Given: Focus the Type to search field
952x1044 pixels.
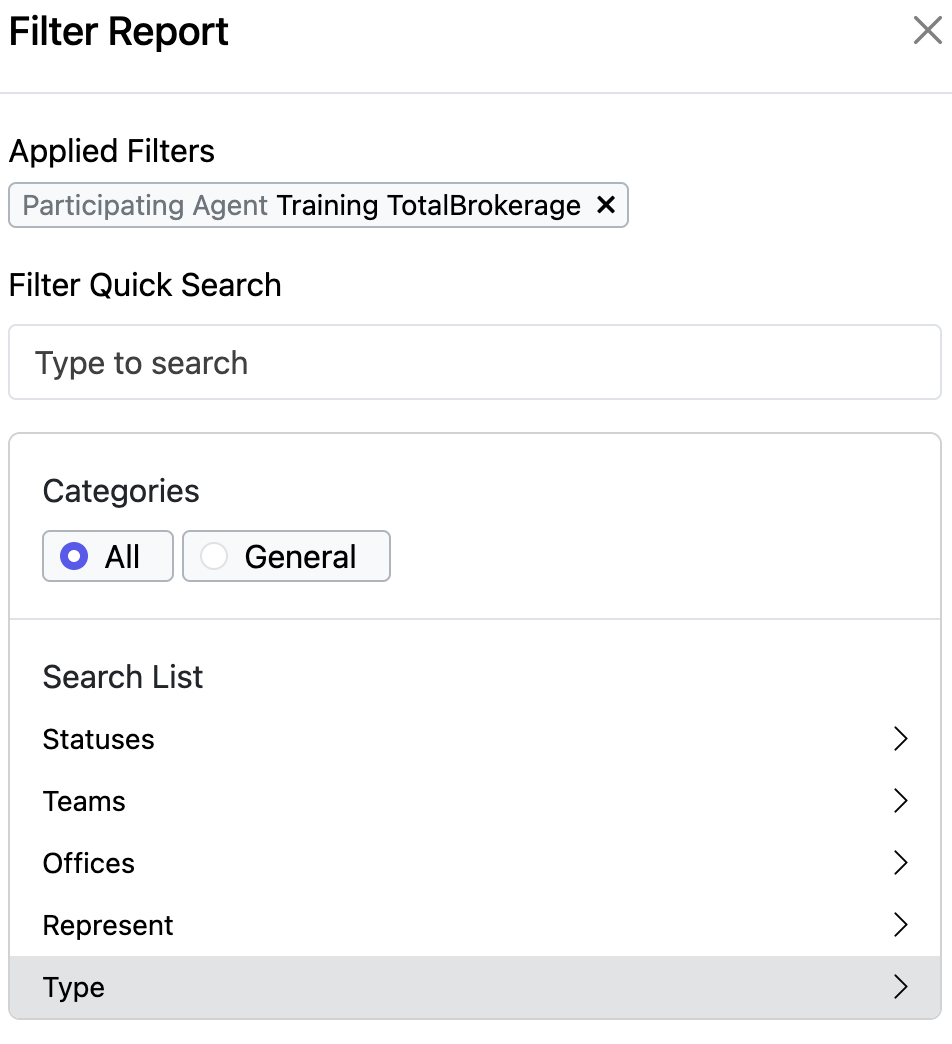Looking at the screenshot, I should click(x=475, y=362).
